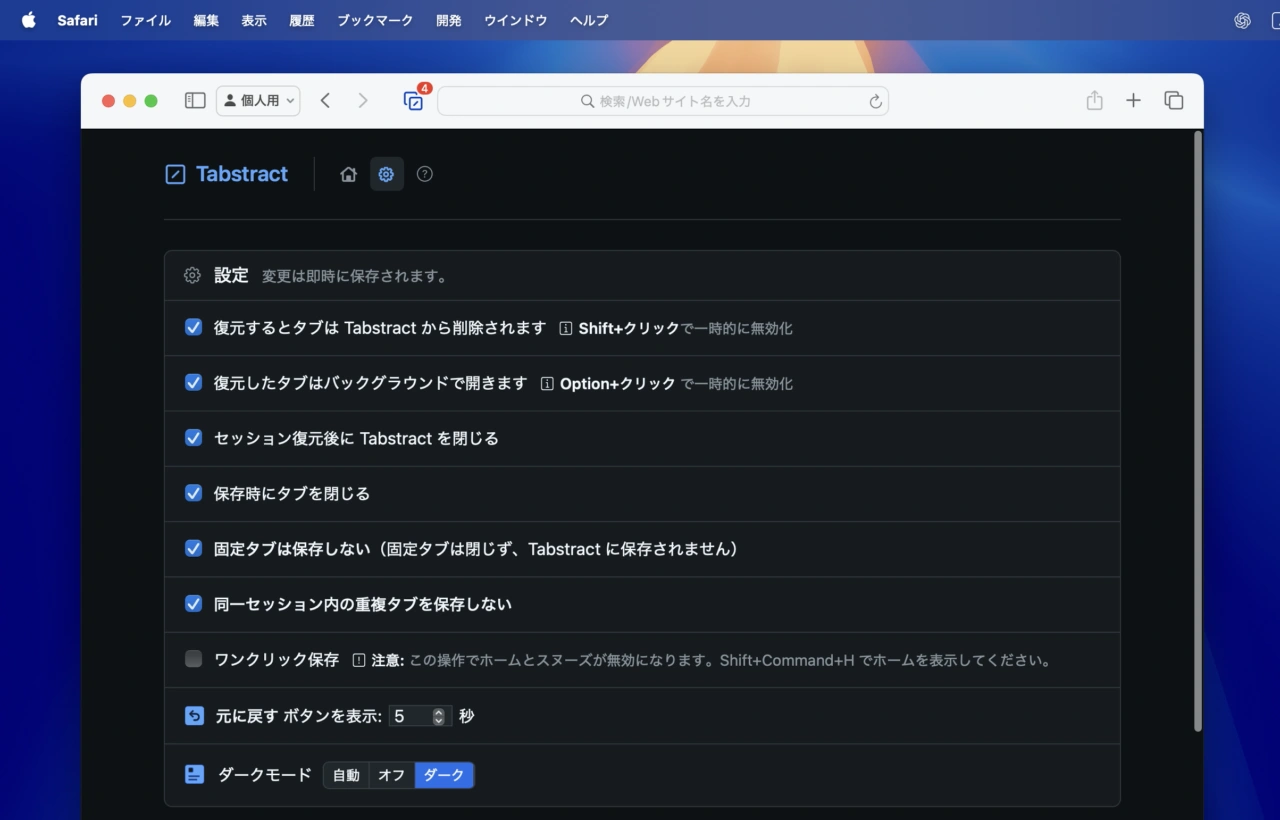Enable the ワンクリック保存 checkbox
Image resolution: width=1280 pixels, height=820 pixels.
(193, 659)
